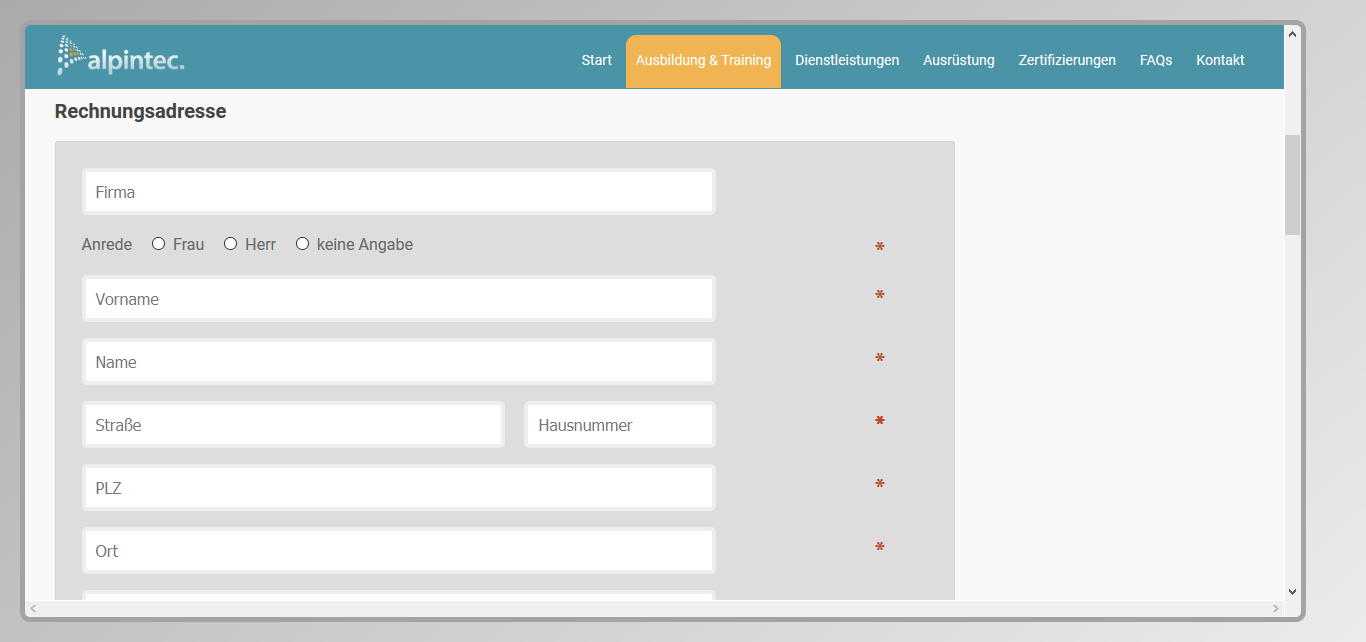
Task: Click the horizontal scrollbar right arrow
Action: coord(1276,608)
